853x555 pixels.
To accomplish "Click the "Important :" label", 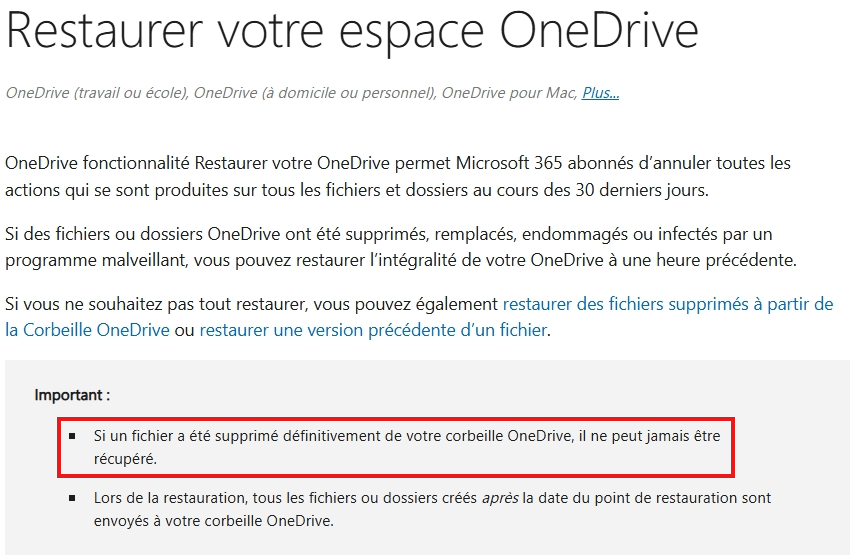I will pyautogui.click(x=72, y=394).
